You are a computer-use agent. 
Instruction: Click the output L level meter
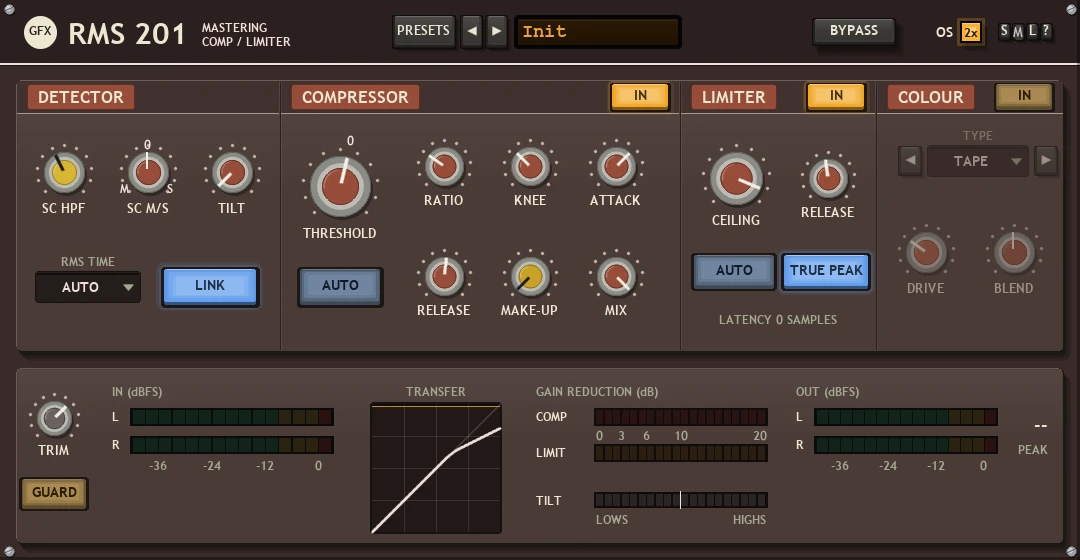[906, 417]
